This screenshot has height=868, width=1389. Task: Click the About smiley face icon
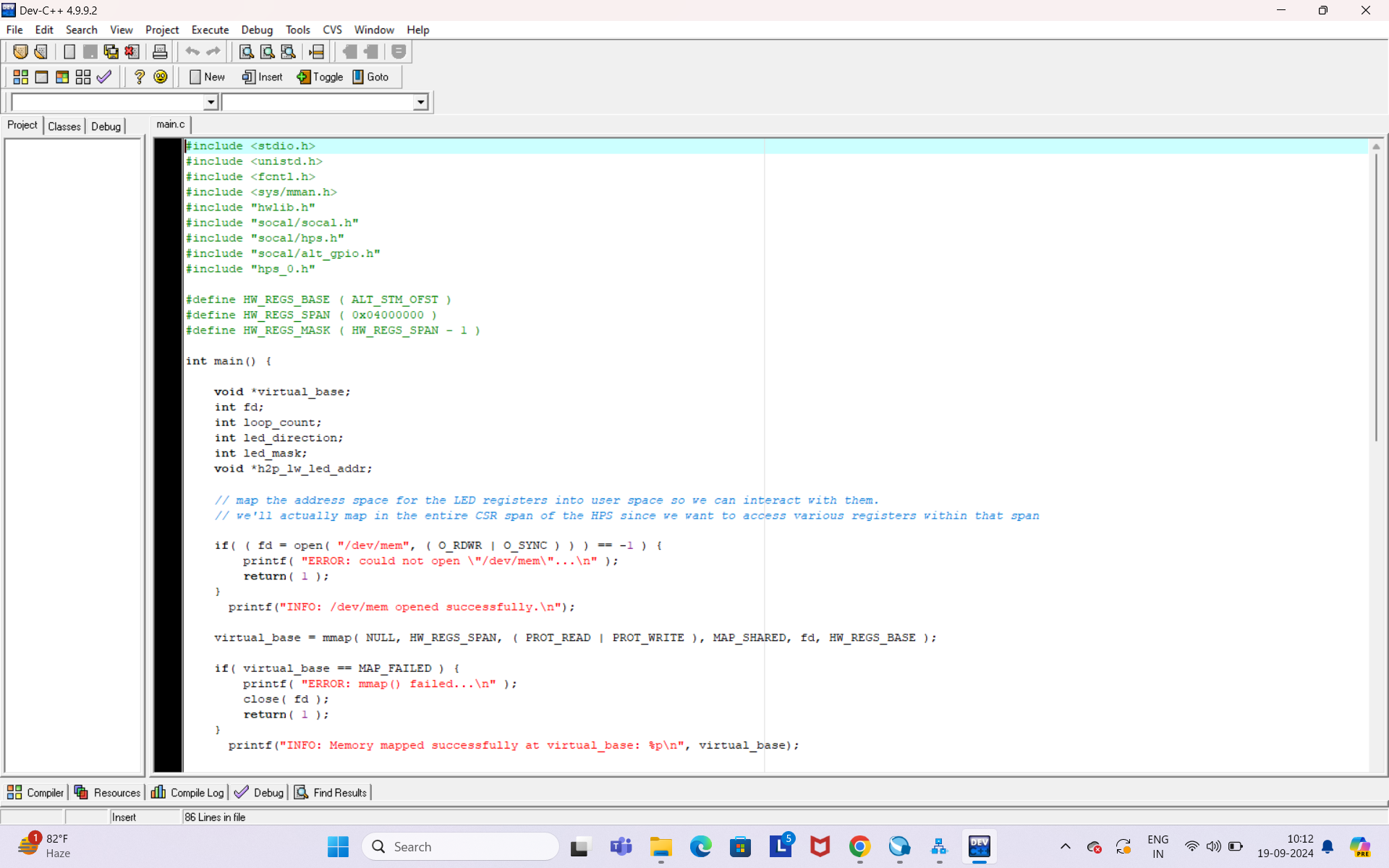[x=161, y=77]
